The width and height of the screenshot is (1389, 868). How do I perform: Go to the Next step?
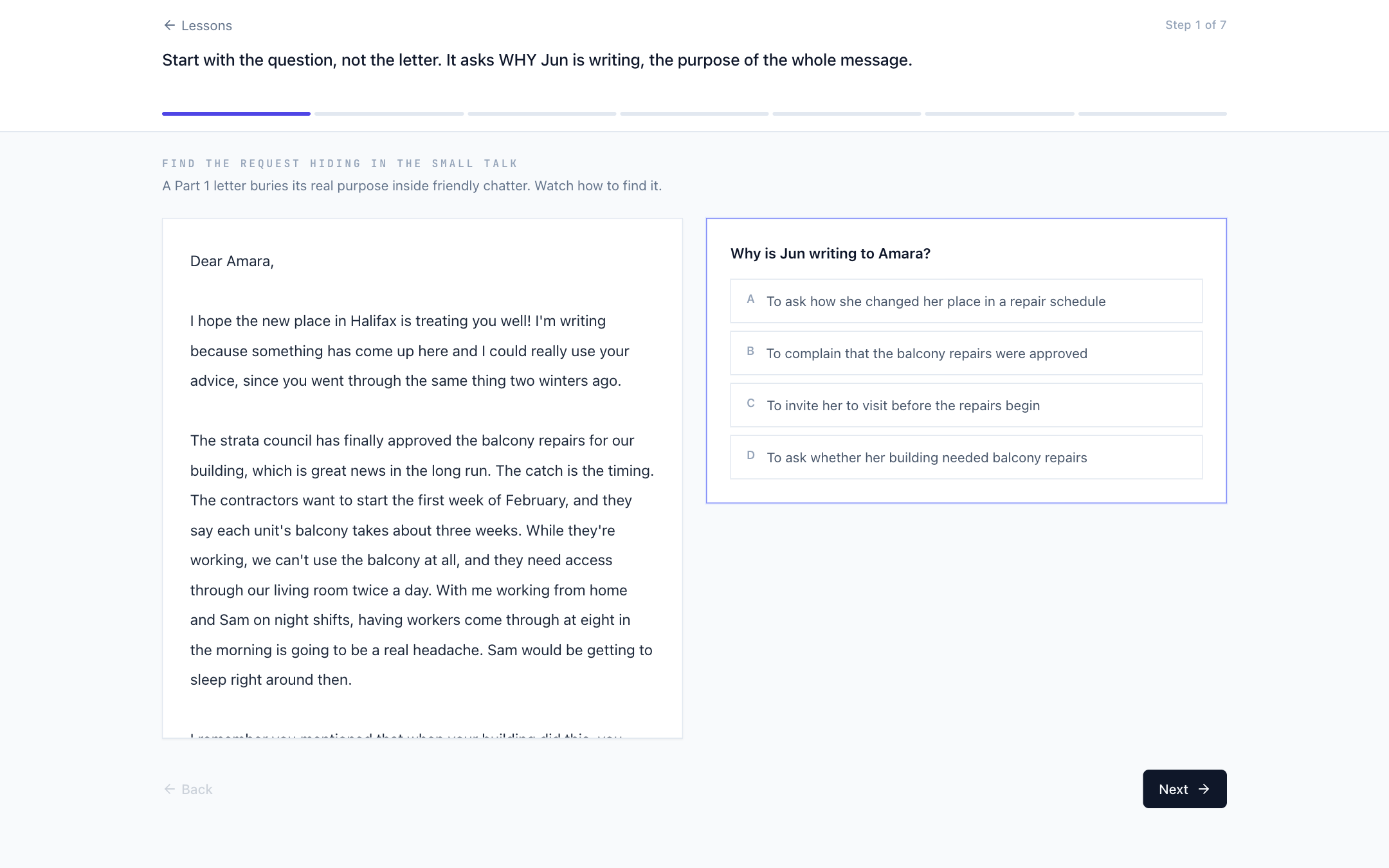point(1185,789)
